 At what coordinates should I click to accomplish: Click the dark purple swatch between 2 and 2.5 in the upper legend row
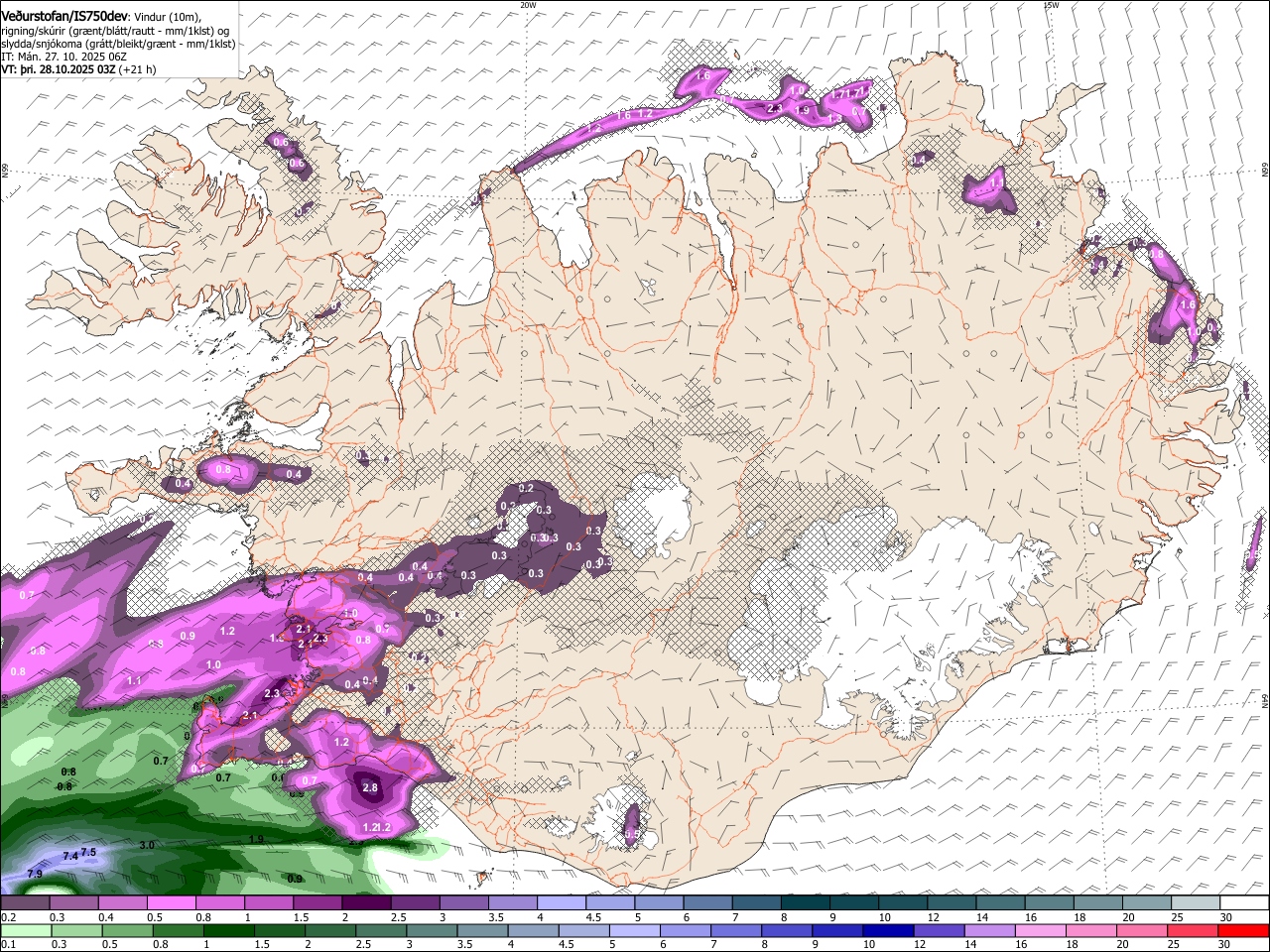365,903
